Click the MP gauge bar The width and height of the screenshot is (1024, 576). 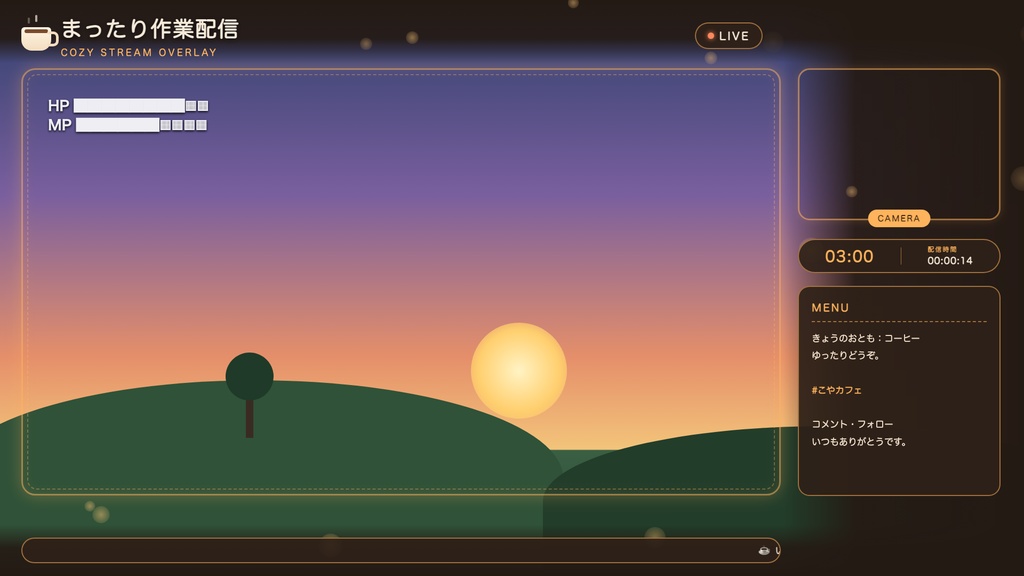(141, 125)
